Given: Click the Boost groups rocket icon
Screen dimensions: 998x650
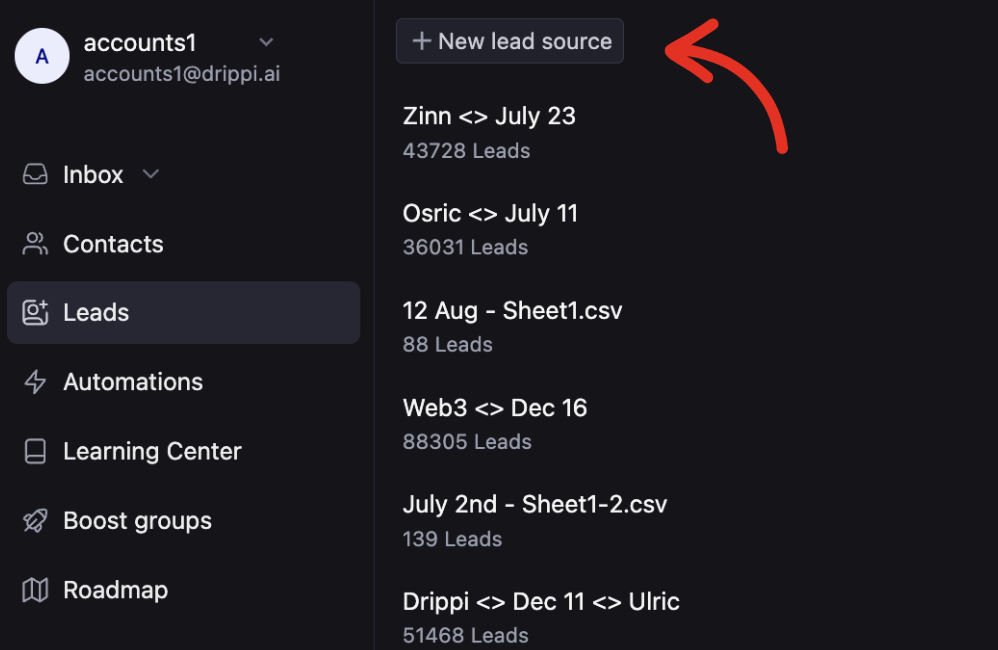Looking at the screenshot, I should click(35, 520).
